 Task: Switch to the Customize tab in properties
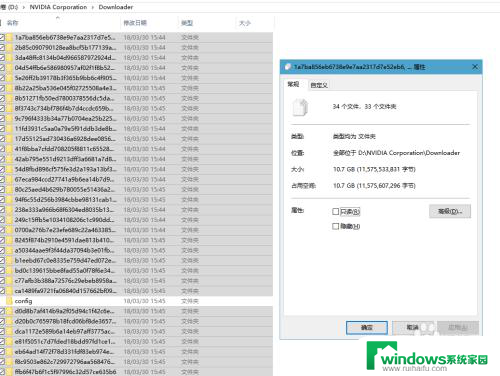[319, 85]
